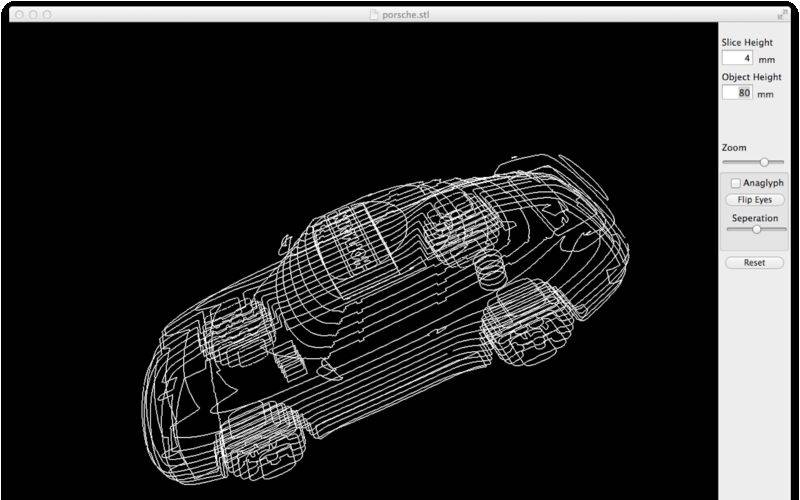
Task: Click the Seperation slider handle
Action: point(757,230)
